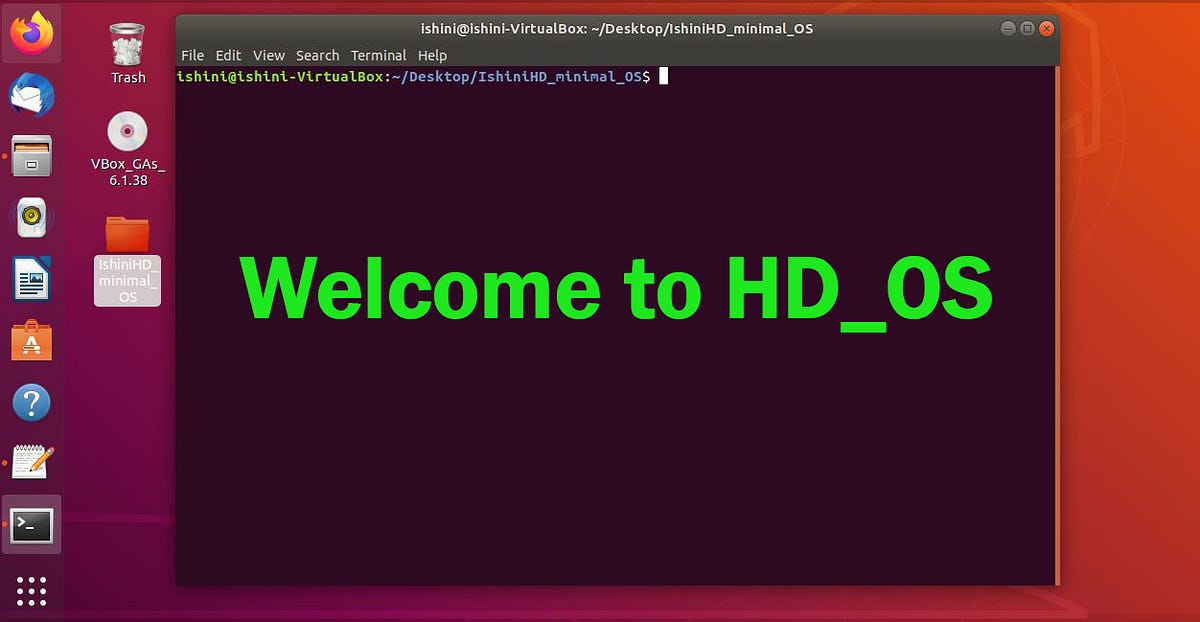Open the Search menu in Terminal

[x=317, y=55]
